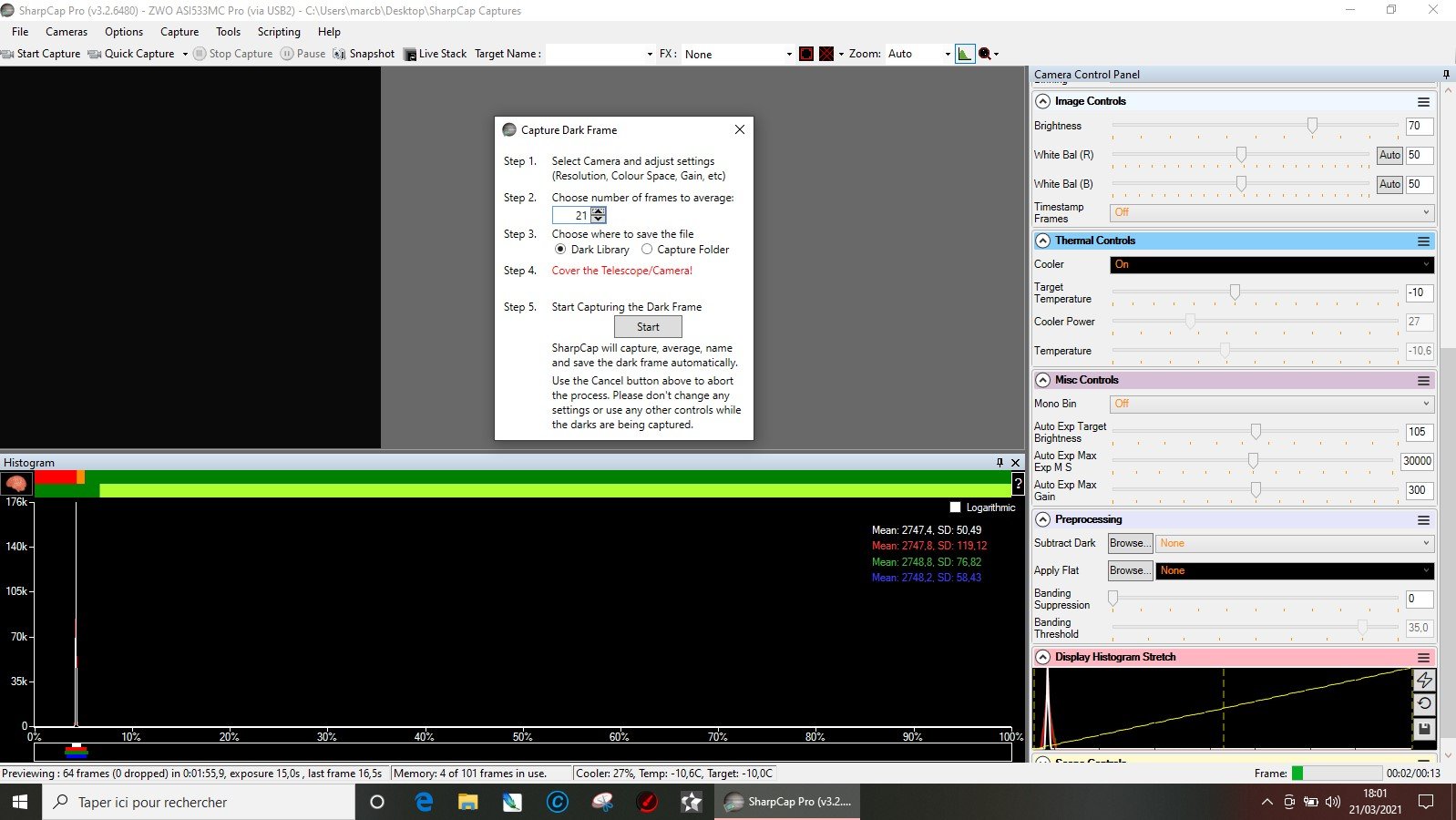1456x820 pixels.
Task: Open the Zoom level dropdown
Action: (918, 54)
